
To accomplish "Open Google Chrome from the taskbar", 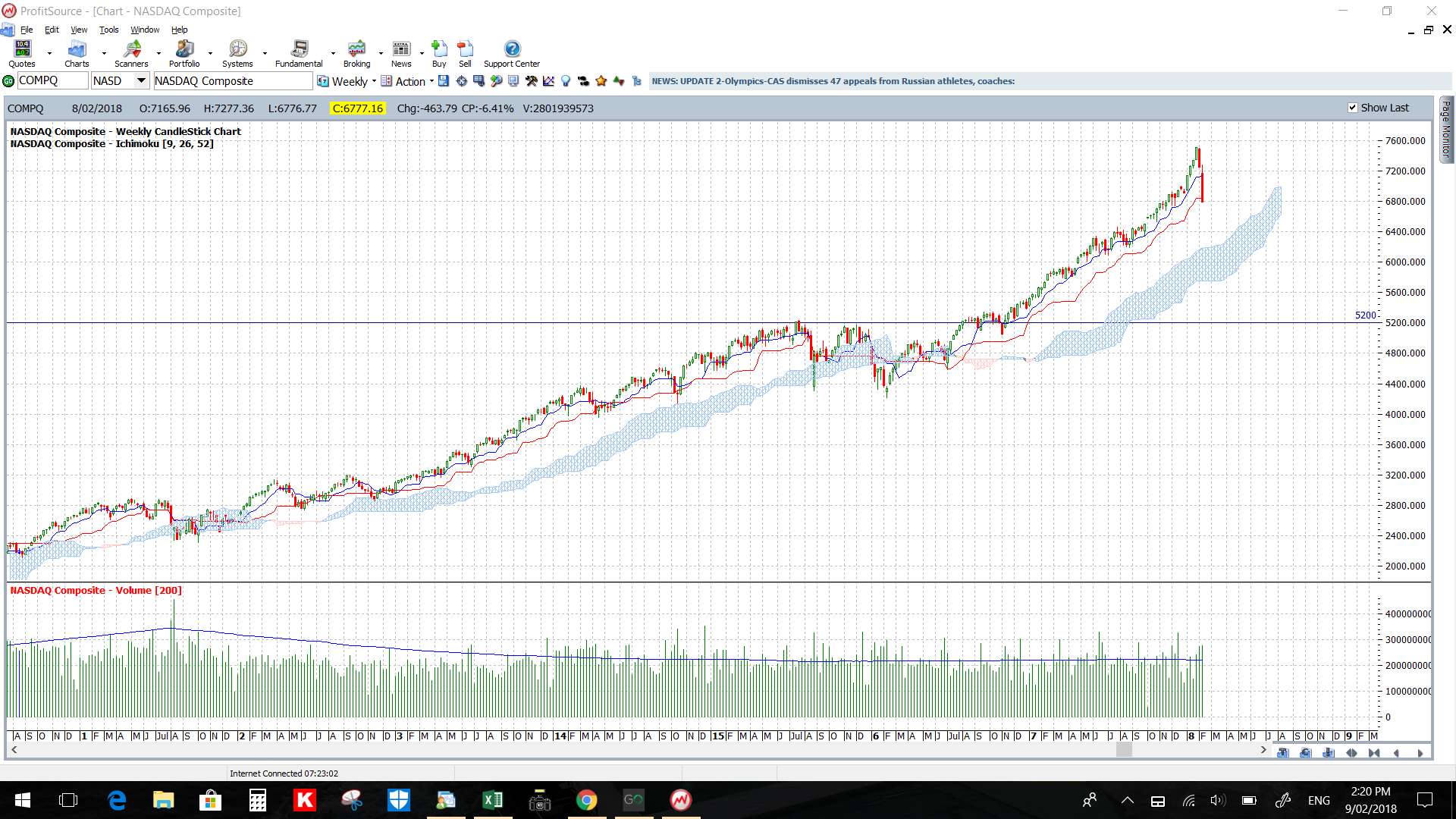I will click(587, 800).
